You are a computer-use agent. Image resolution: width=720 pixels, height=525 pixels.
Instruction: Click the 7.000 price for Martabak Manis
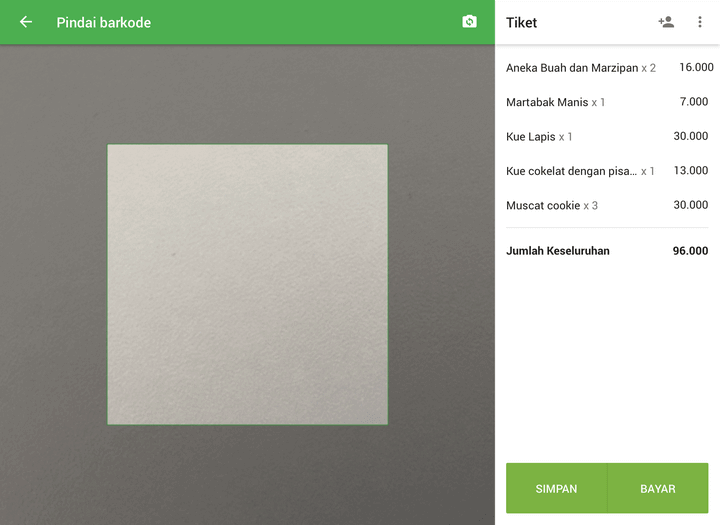pos(693,102)
